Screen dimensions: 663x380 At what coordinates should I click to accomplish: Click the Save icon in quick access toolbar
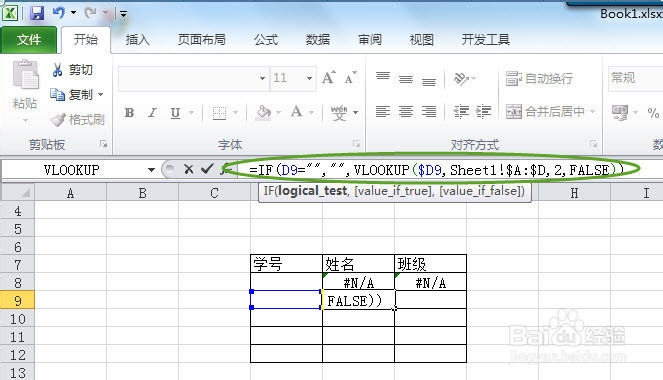(37, 14)
